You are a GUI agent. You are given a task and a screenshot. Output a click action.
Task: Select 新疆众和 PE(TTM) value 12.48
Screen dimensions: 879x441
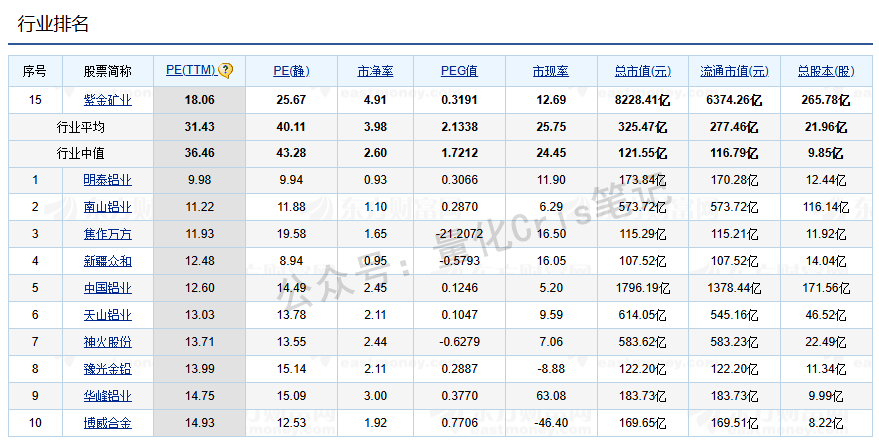coord(200,261)
